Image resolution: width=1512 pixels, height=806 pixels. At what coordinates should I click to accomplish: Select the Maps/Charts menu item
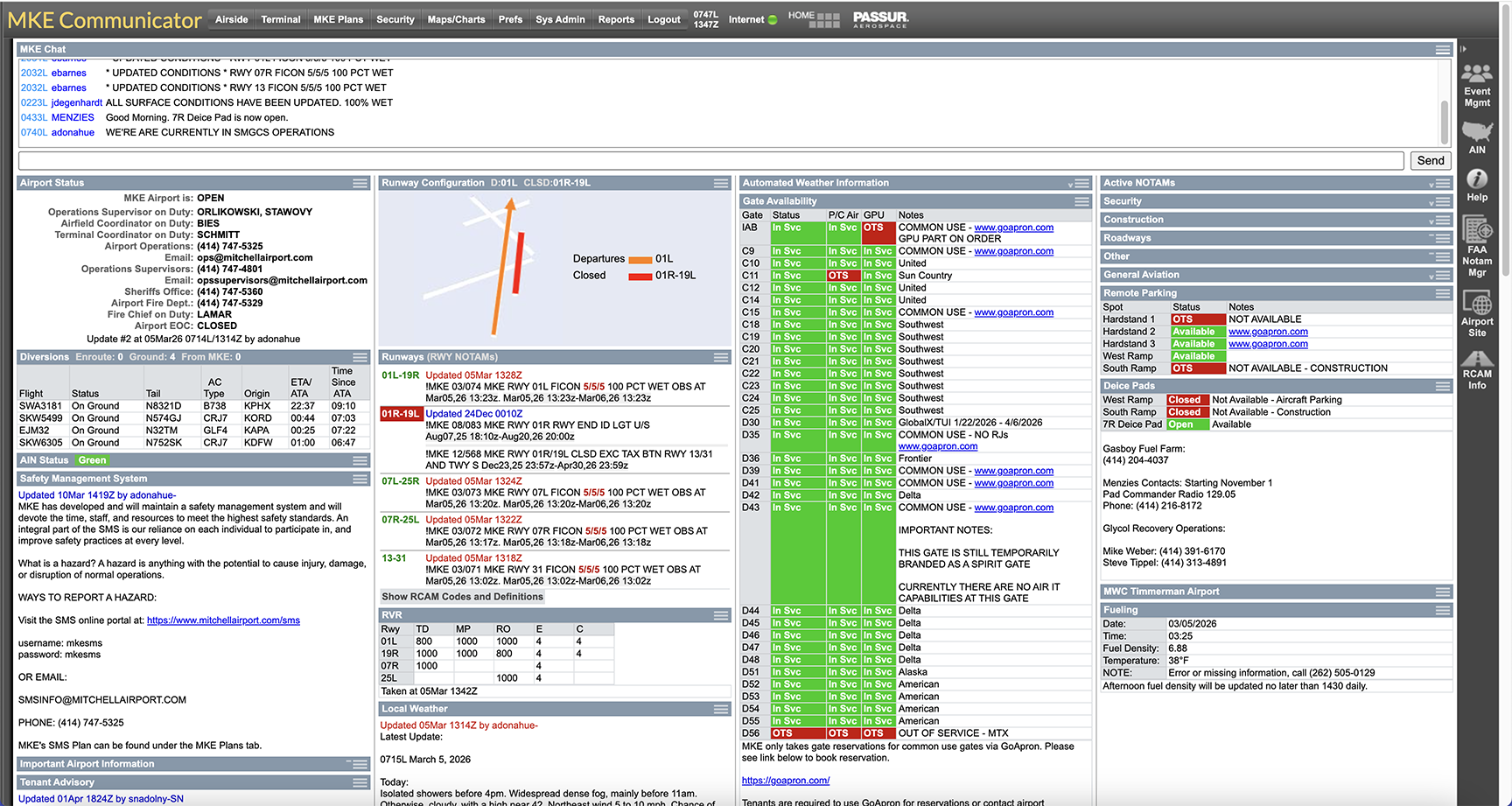click(456, 19)
